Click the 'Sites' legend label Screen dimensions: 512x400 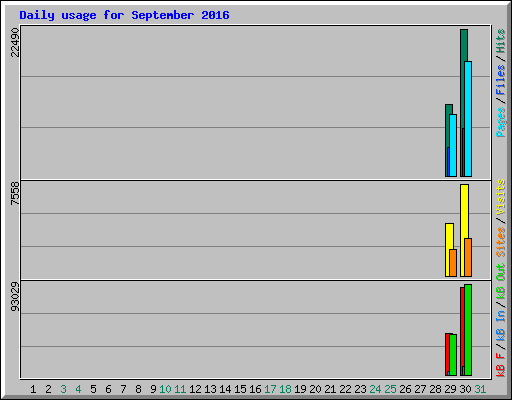tap(501, 242)
